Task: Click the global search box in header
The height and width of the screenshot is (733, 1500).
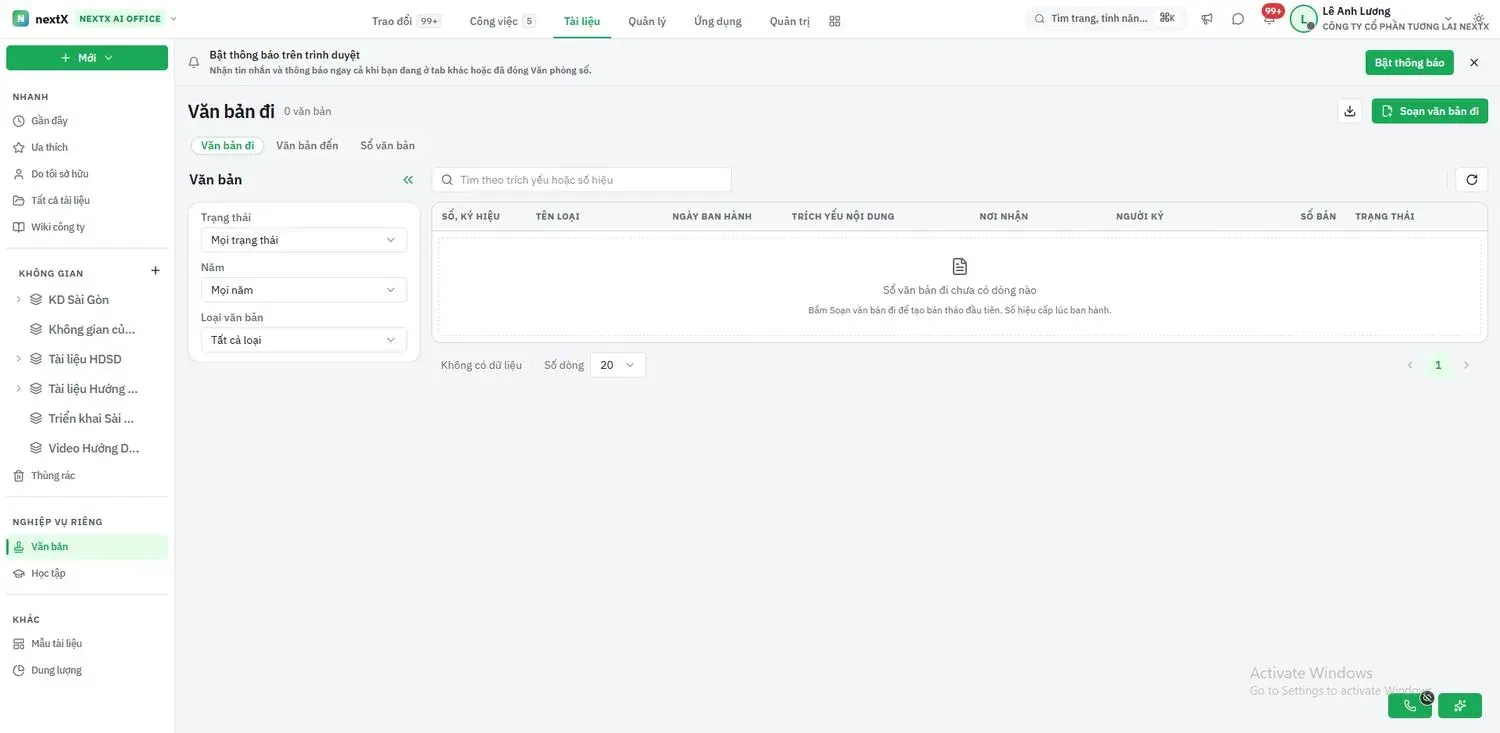Action: 1106,19
